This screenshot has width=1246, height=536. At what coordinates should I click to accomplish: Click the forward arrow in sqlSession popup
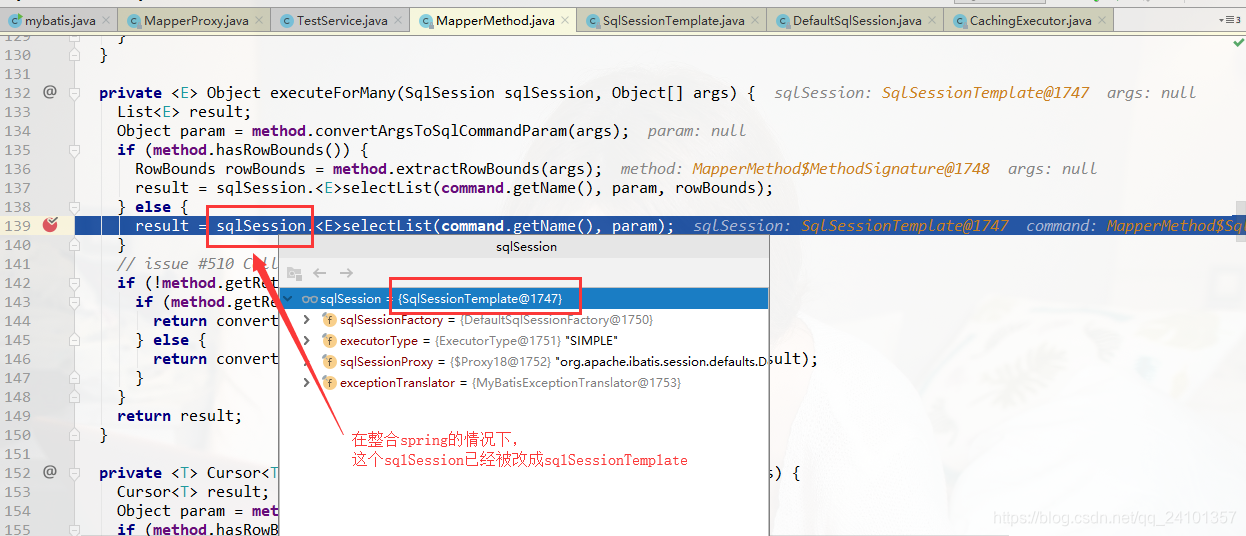(x=346, y=273)
